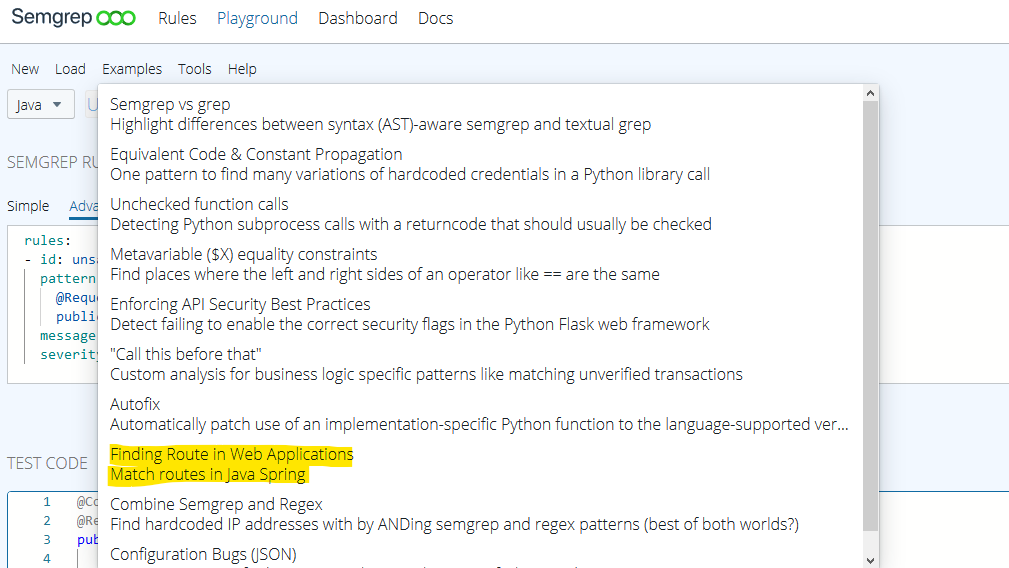The width and height of the screenshot is (1009, 568).
Task: Select the Semgrep vs grep example
Action: point(170,104)
